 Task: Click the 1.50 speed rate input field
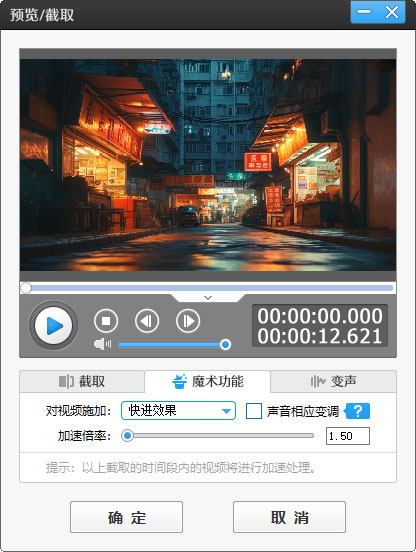coord(348,436)
